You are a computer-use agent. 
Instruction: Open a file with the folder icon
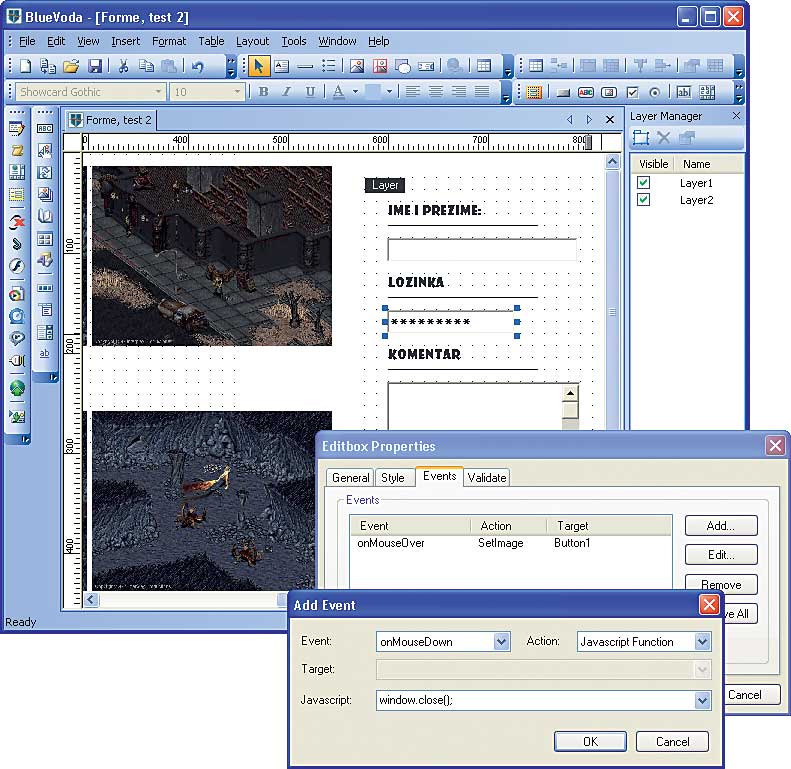point(71,66)
